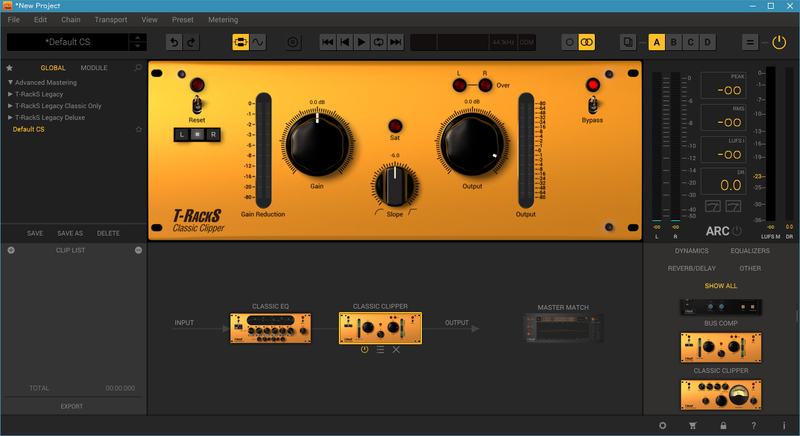Expand T-RackS Legacy Classic Only folder
This screenshot has width=800, height=436.
[x=10, y=106]
